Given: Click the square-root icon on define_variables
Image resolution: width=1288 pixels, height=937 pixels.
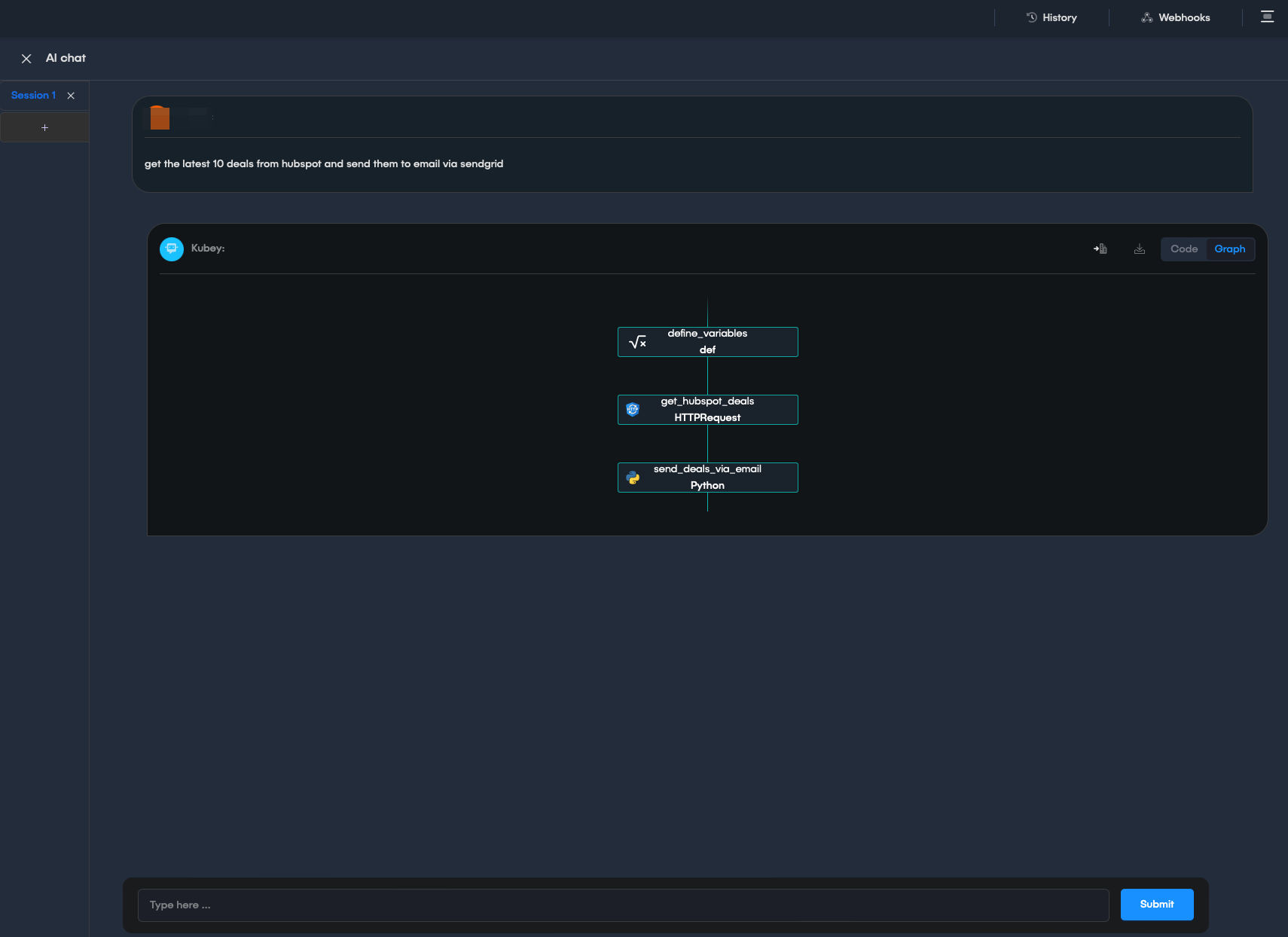Looking at the screenshot, I should coord(637,342).
